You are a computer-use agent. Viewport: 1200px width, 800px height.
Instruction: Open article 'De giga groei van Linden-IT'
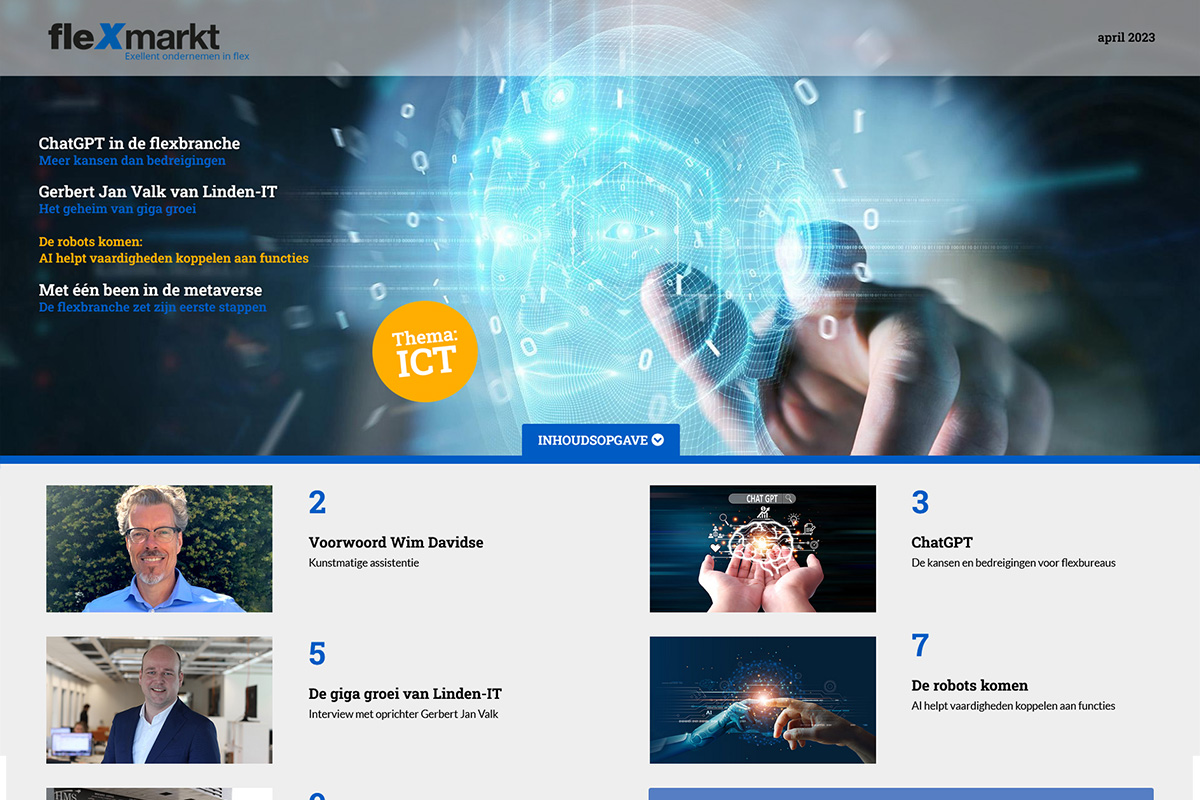[405, 694]
